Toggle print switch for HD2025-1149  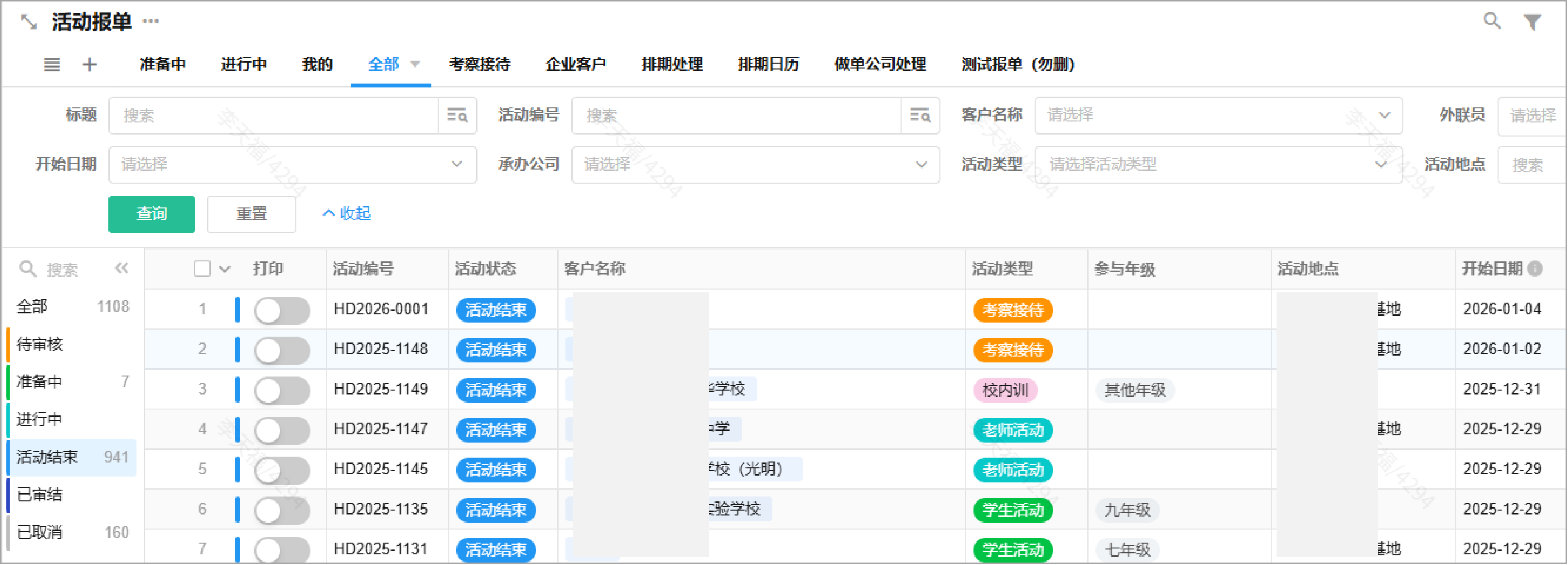282,390
